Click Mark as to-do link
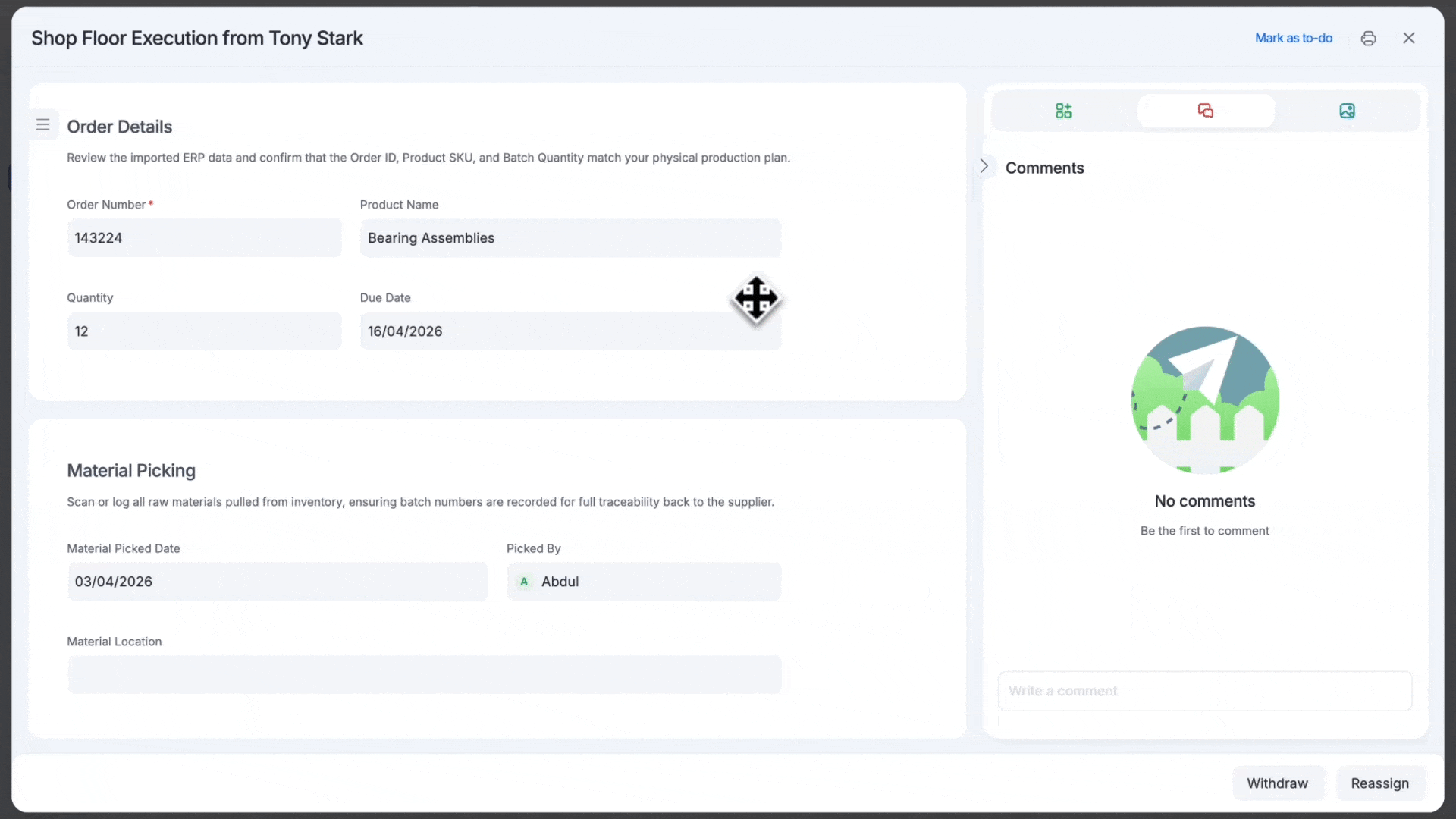The width and height of the screenshot is (1456, 819). click(1293, 39)
